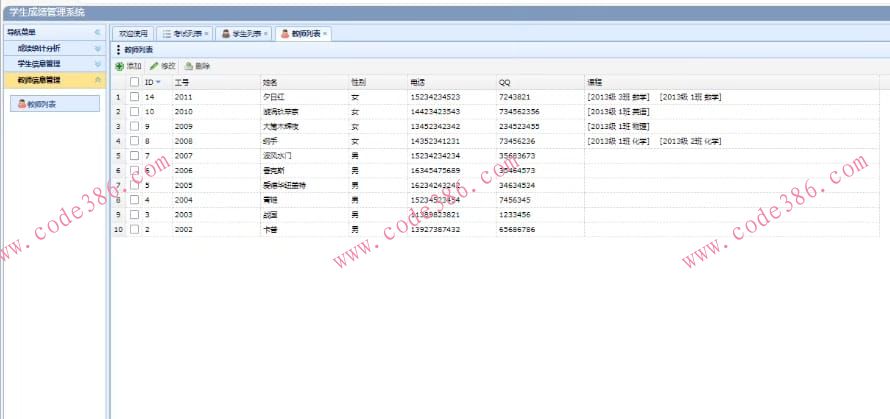This screenshot has height=419, width=890.
Task: Check the row with 工号 2003
Action: 135,215
